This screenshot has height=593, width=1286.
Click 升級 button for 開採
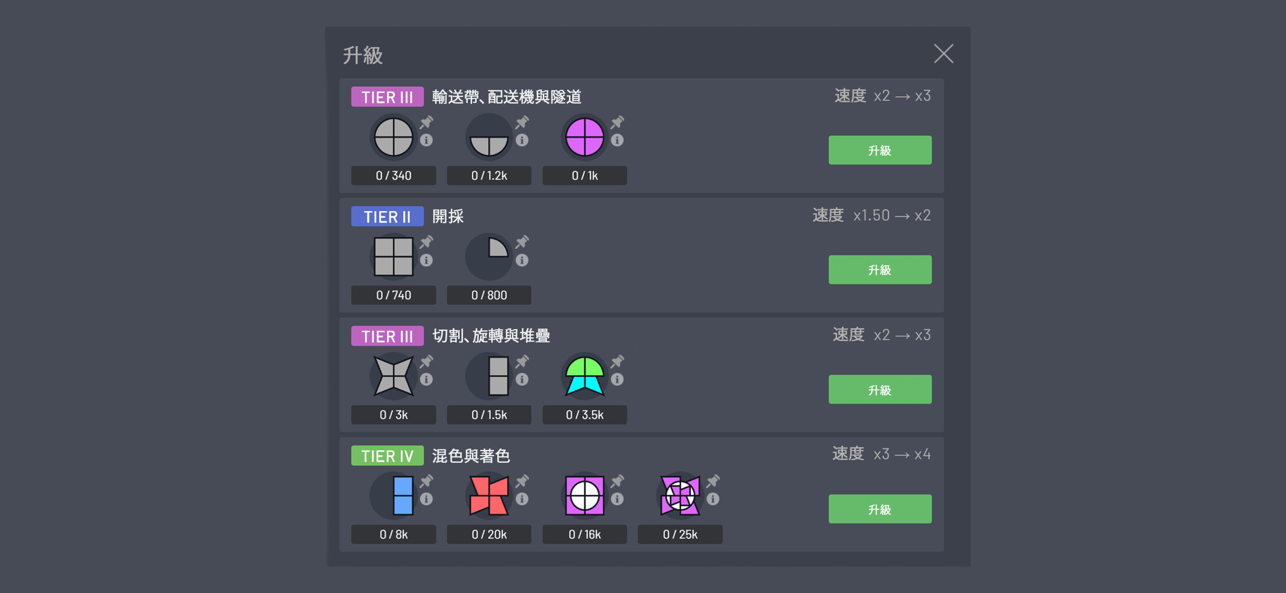tap(880, 270)
